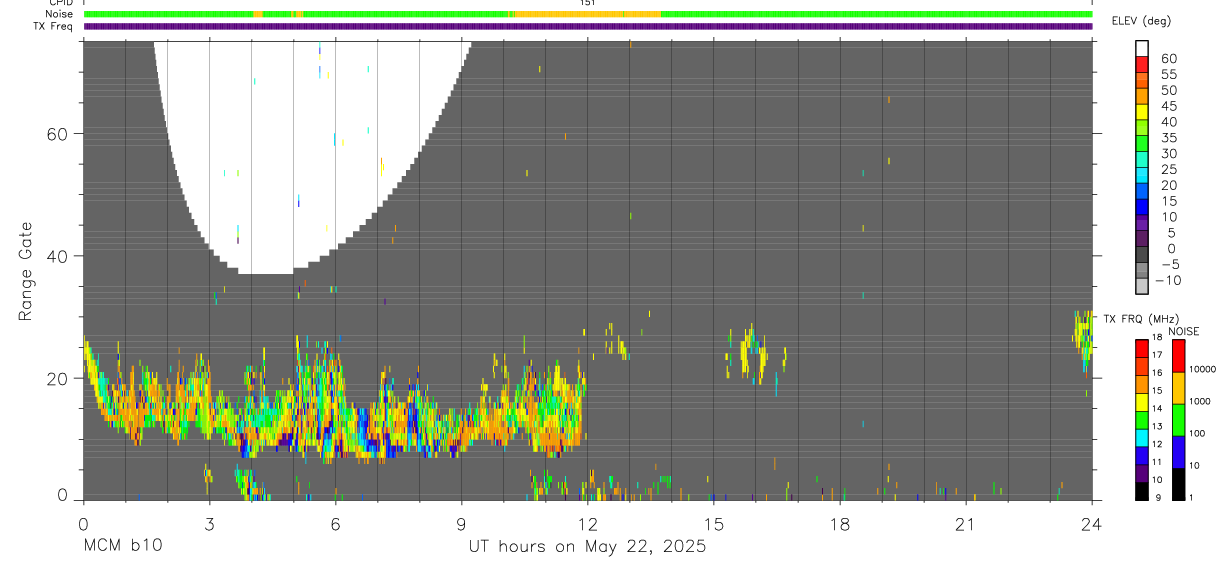Pick the green NOISE bar segment above 100

coord(1177,418)
